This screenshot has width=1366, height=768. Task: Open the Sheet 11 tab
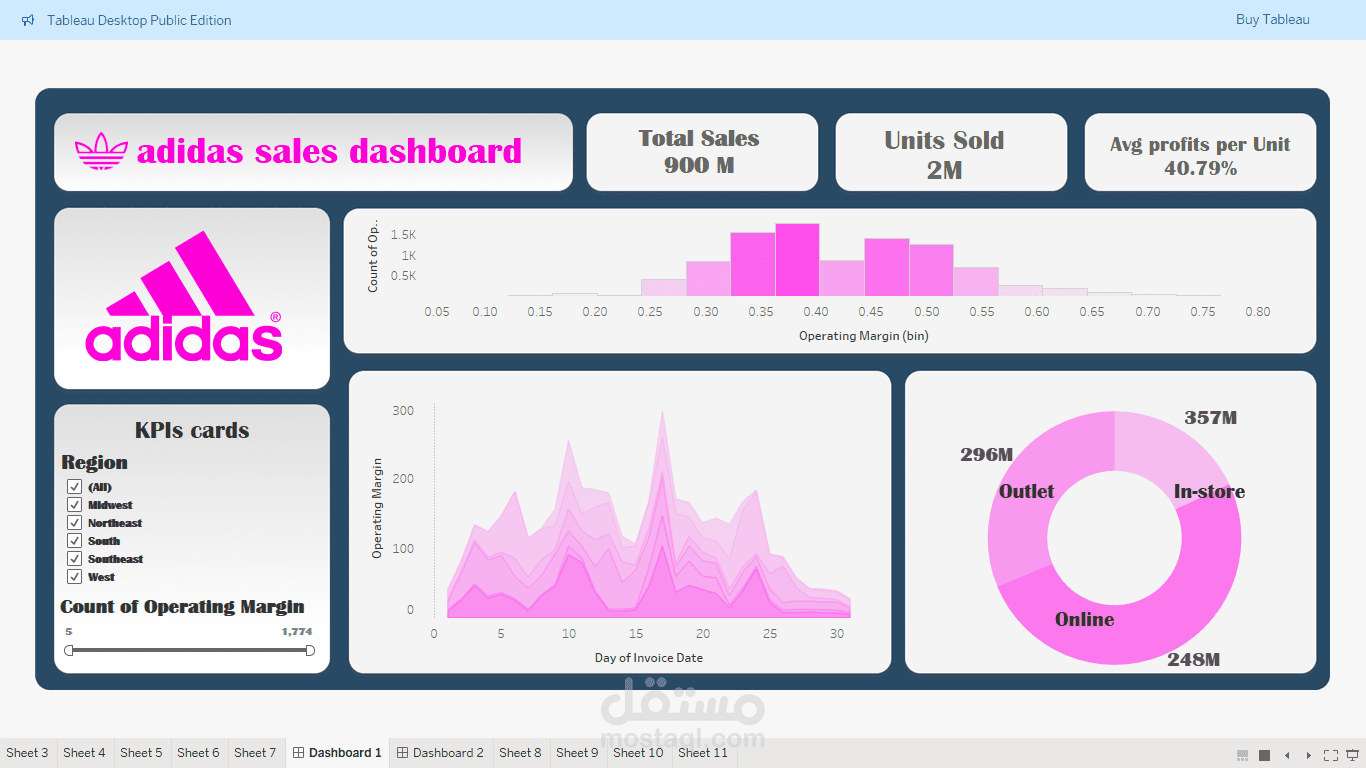(703, 753)
